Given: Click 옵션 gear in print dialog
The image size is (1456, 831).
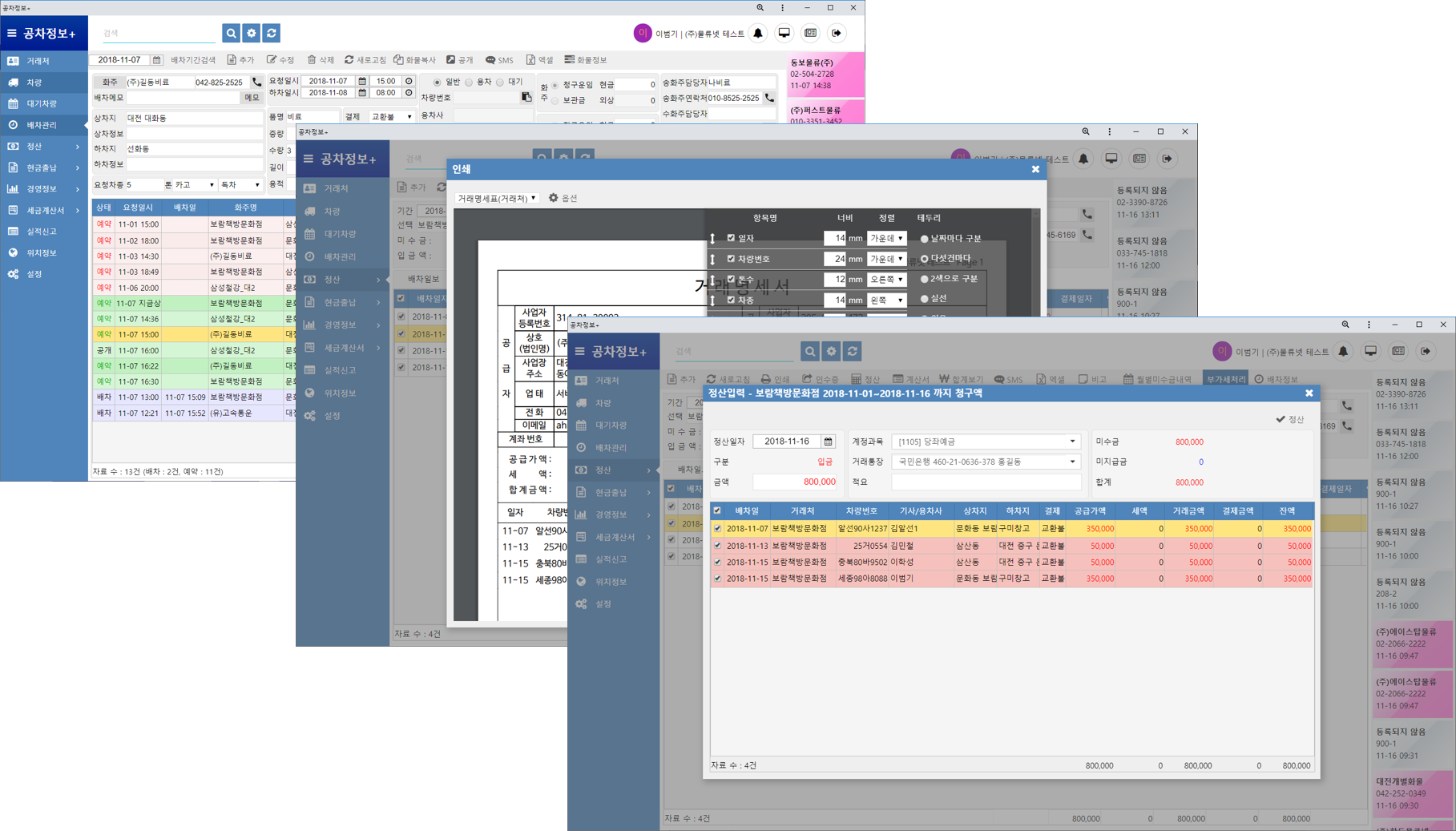Looking at the screenshot, I should (563, 198).
